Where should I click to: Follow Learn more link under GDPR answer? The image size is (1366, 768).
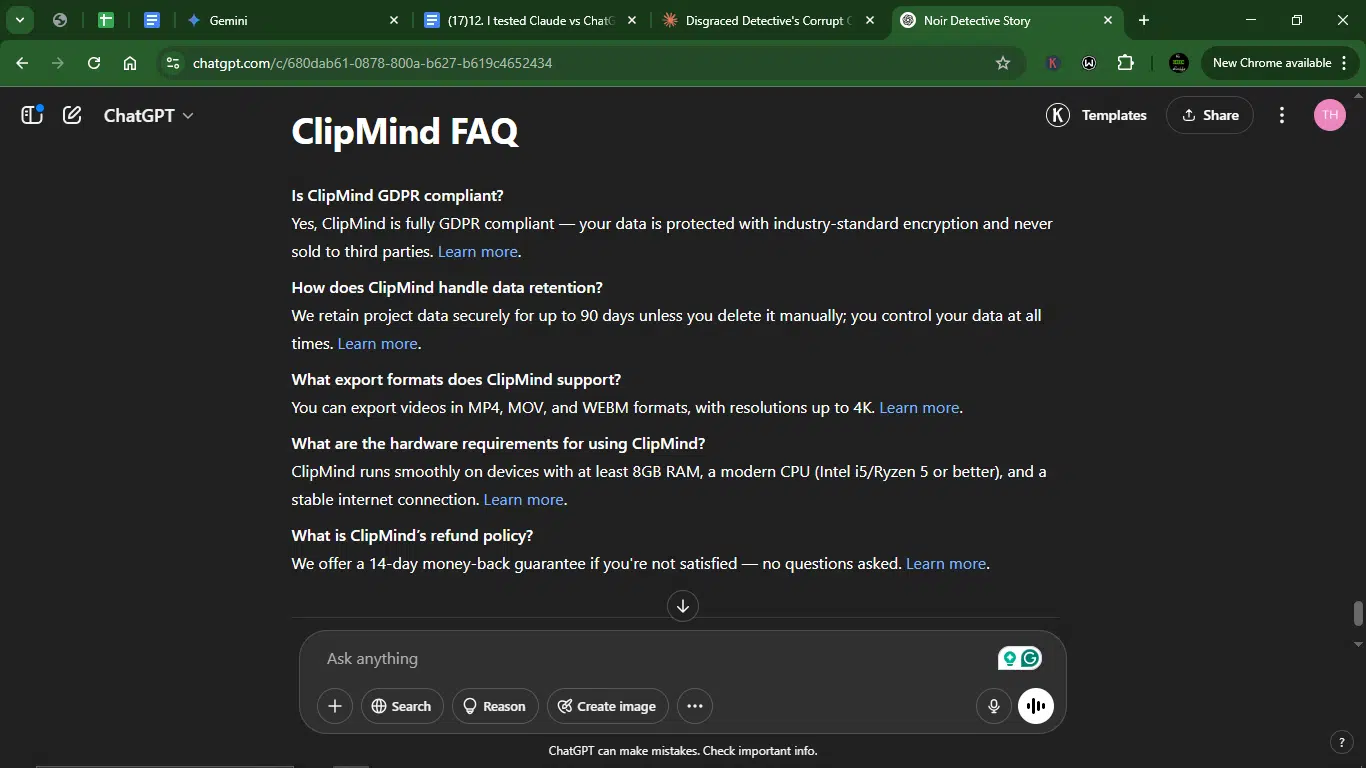tap(478, 252)
